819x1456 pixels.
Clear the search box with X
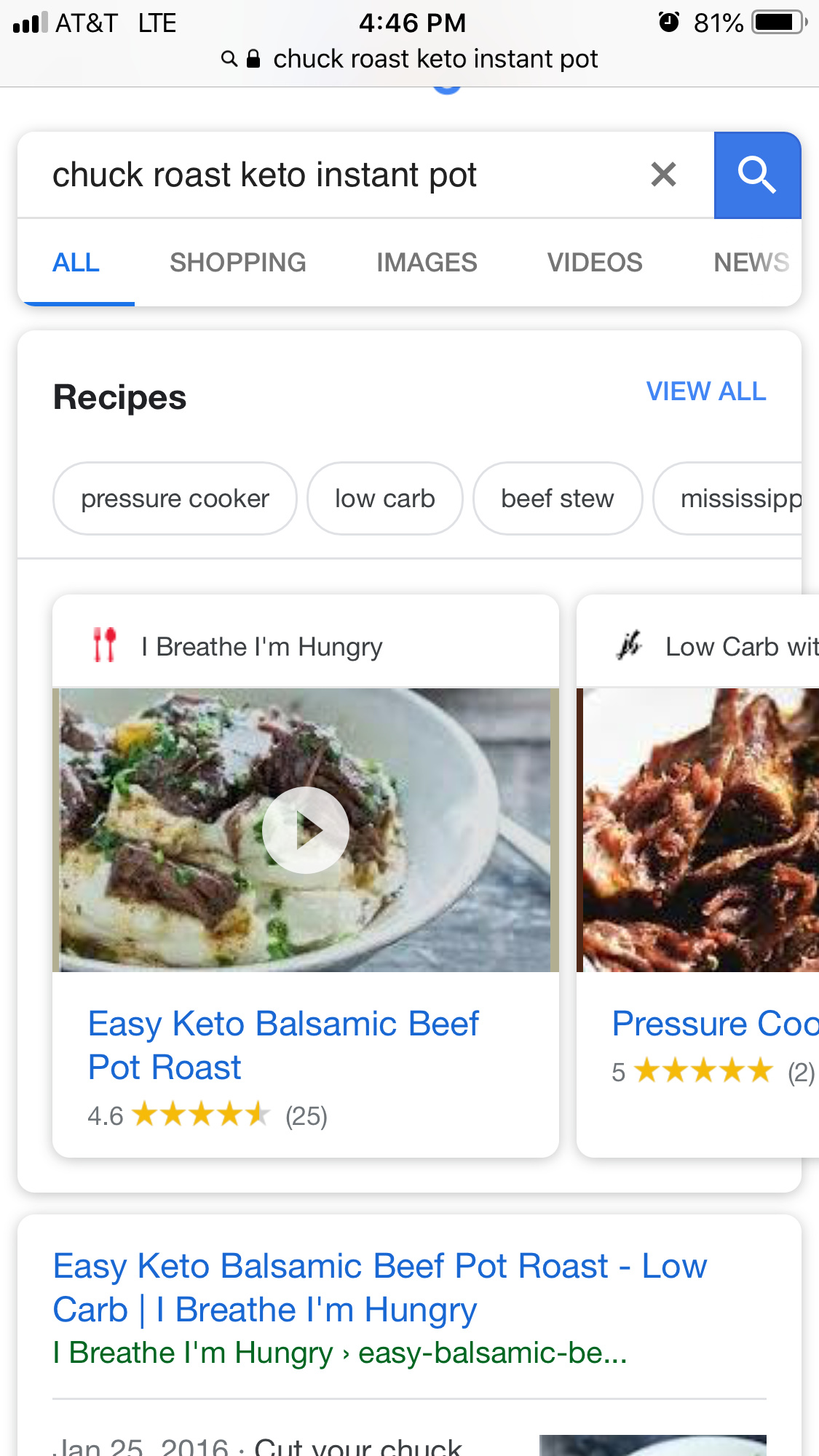[663, 175]
